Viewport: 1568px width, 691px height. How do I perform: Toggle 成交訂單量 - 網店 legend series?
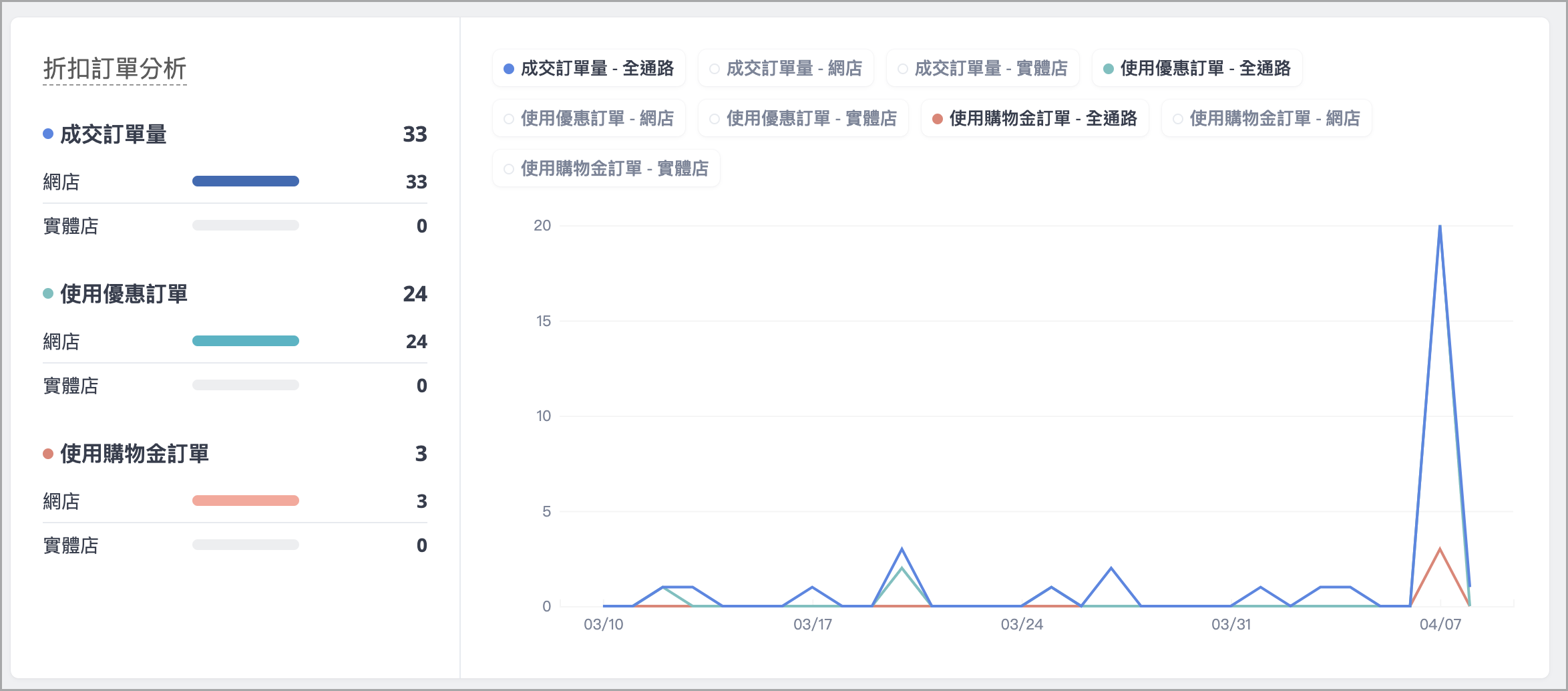(786, 68)
